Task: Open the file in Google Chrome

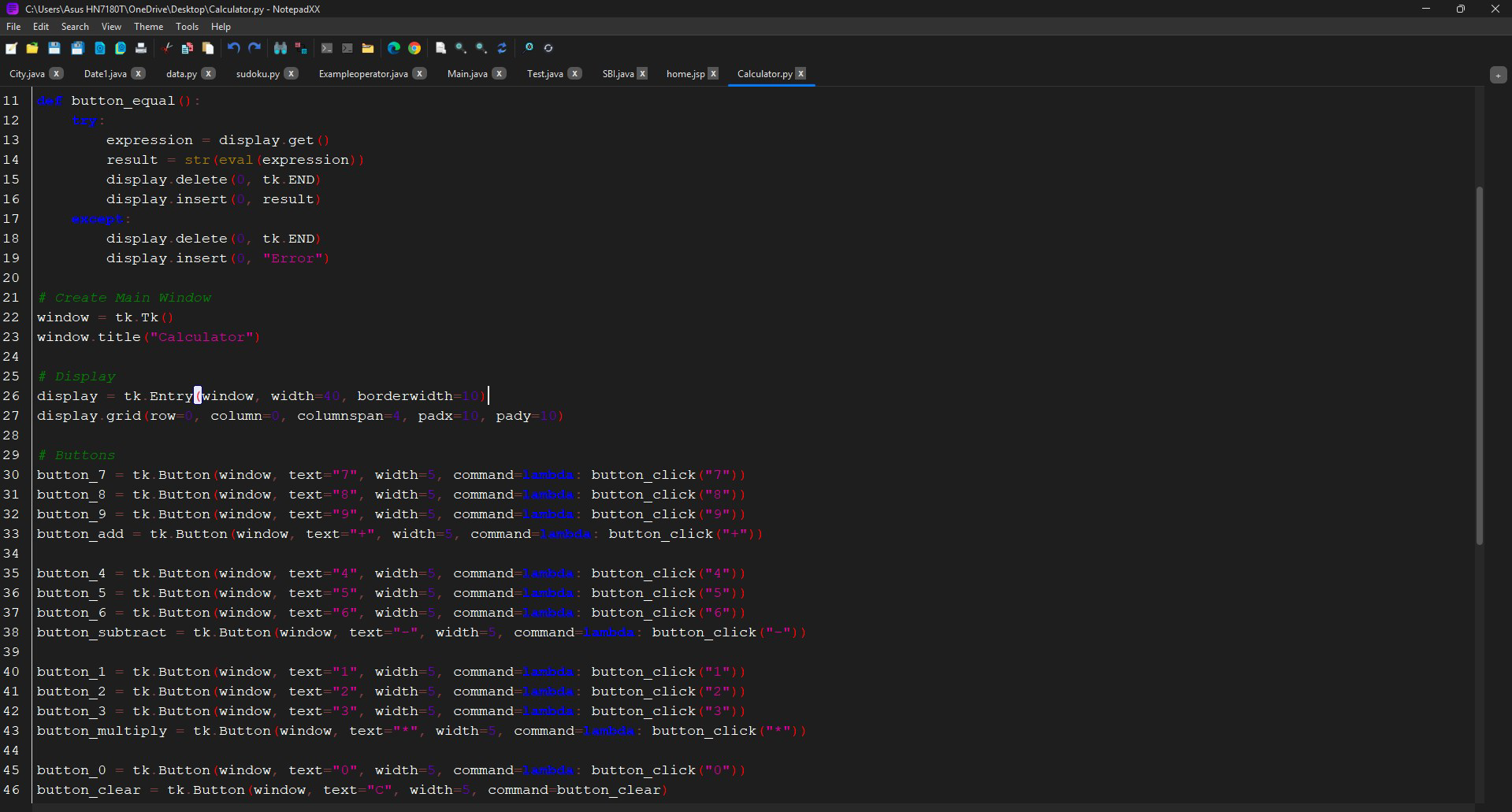Action: [414, 48]
